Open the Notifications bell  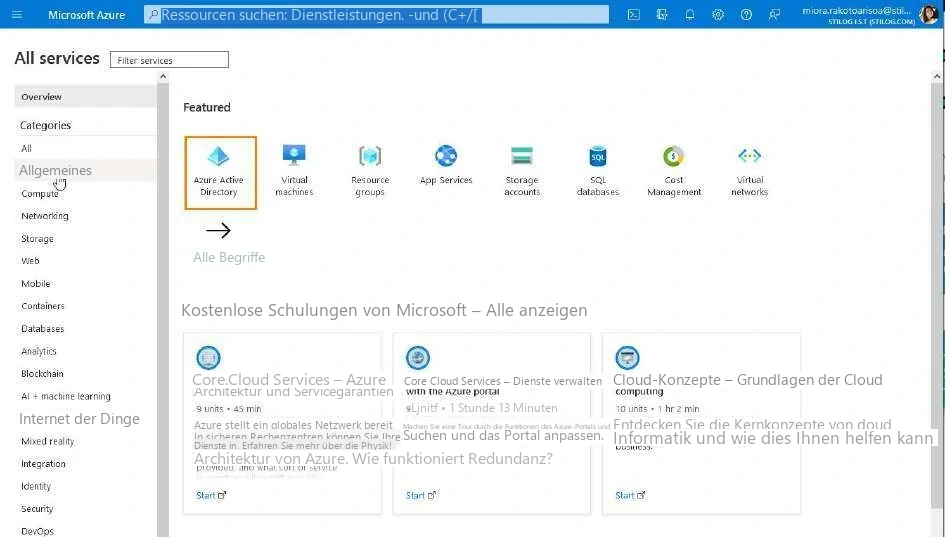pyautogui.click(x=689, y=14)
